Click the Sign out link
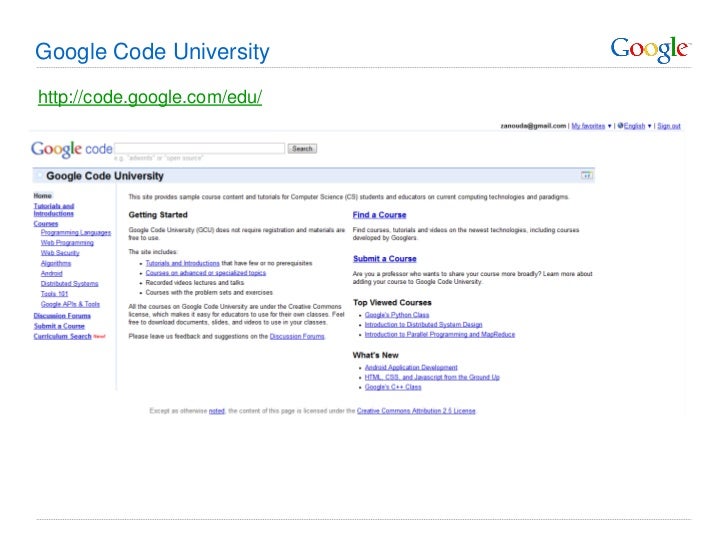This screenshot has height=546, width=728. click(669, 126)
